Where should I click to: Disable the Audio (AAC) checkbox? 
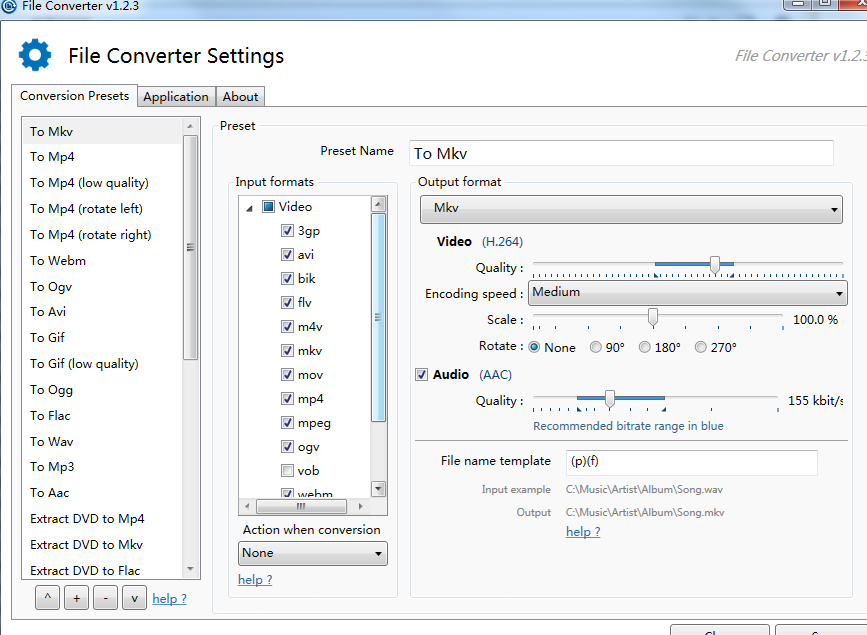(421, 374)
